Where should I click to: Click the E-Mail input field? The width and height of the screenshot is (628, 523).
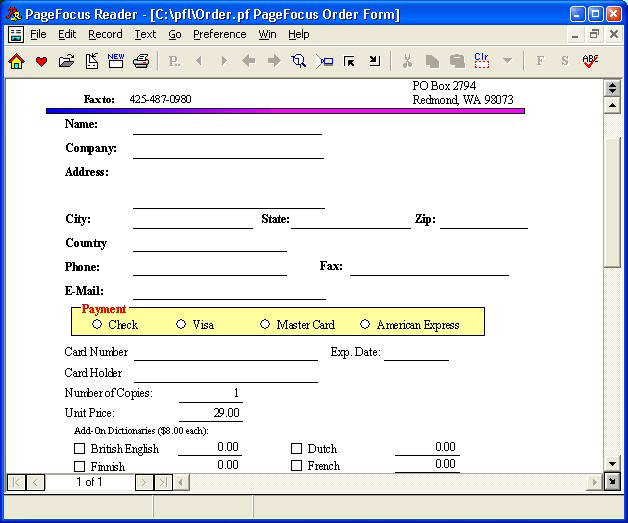229,292
